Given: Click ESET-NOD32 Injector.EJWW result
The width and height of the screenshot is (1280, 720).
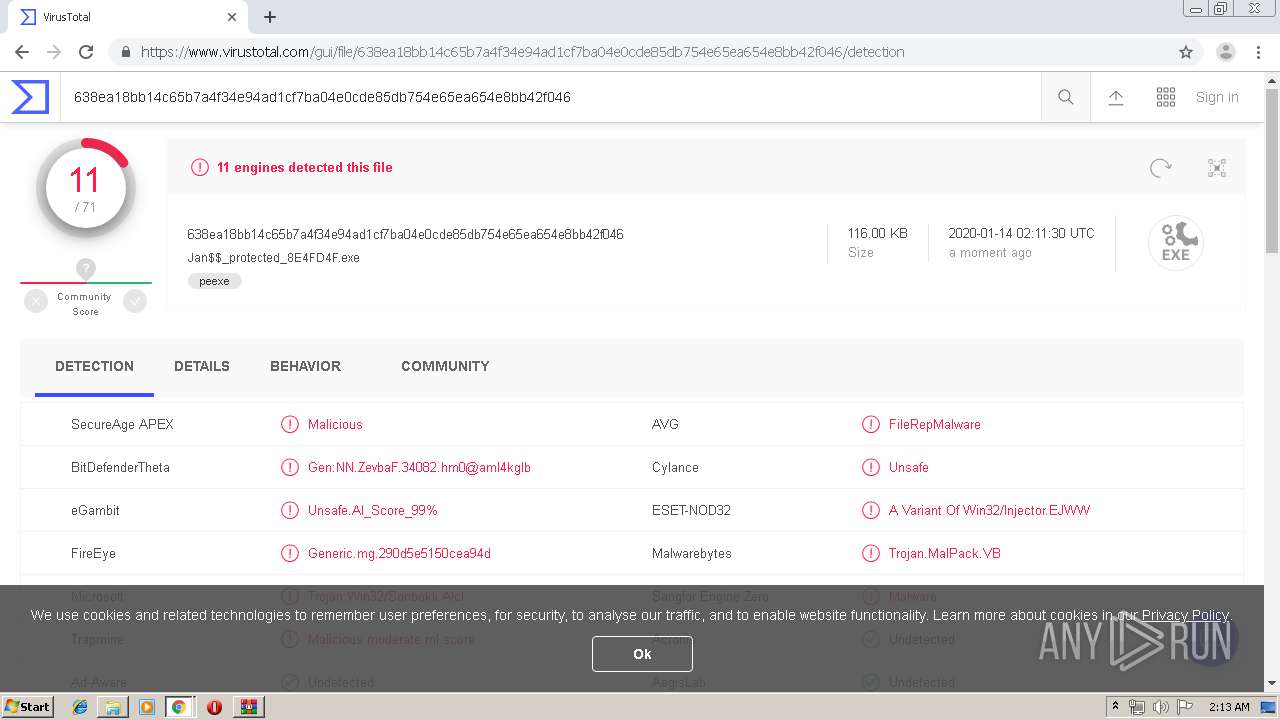Looking at the screenshot, I should click(989, 510).
